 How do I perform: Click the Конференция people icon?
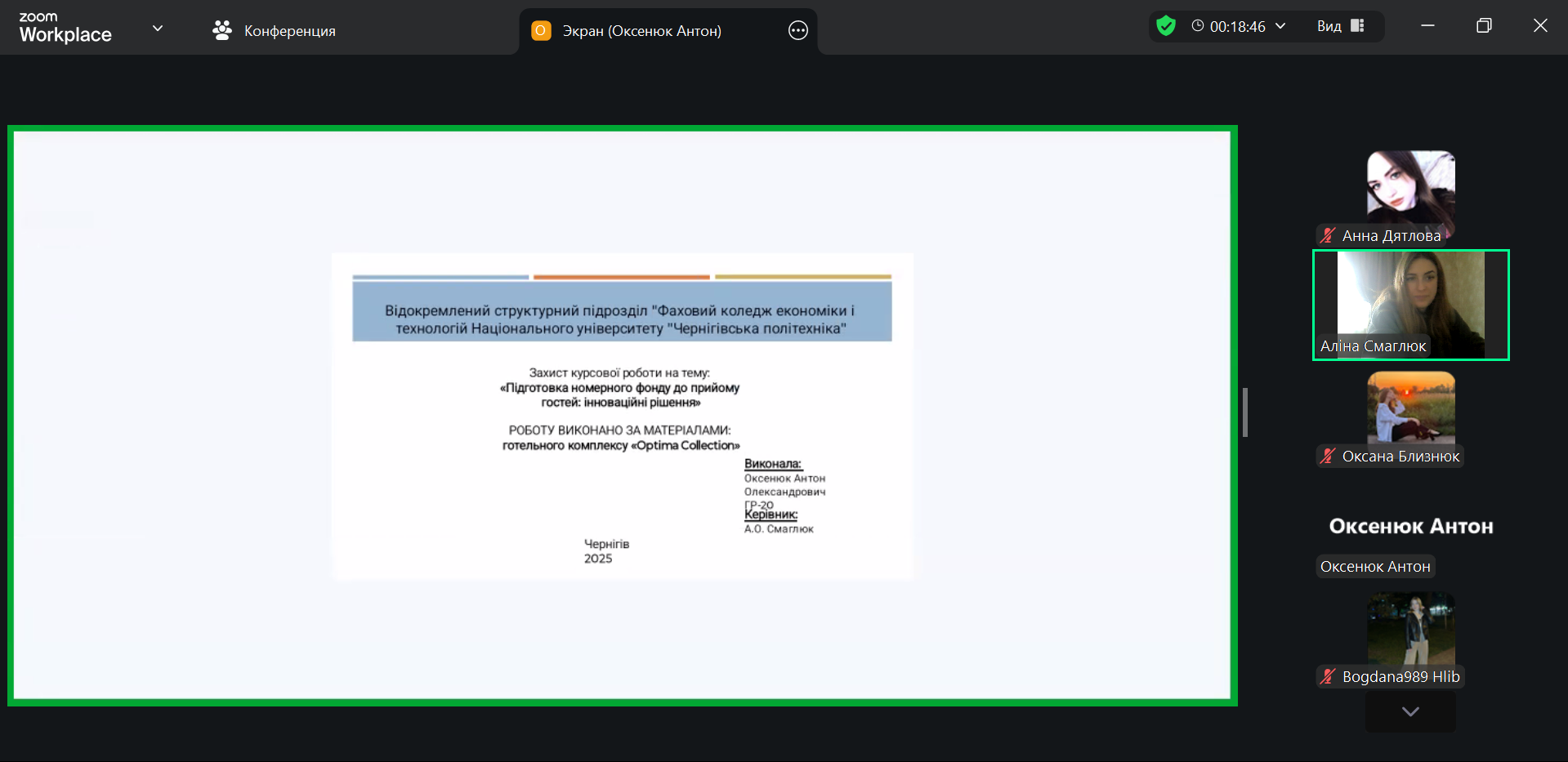click(x=221, y=31)
